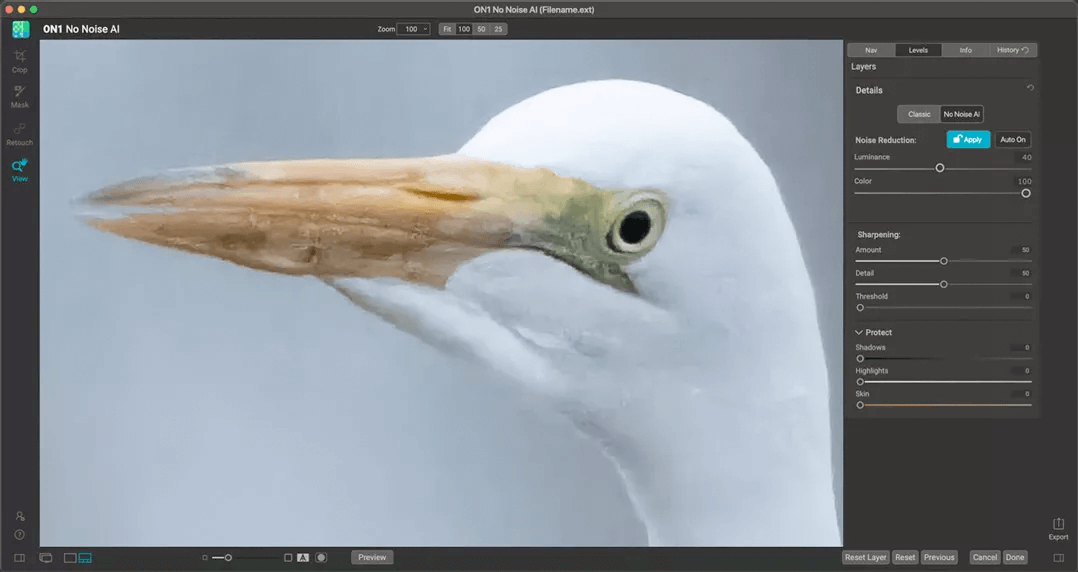
Task: Toggle the right panel visibility icon
Action: [x=1059, y=557]
